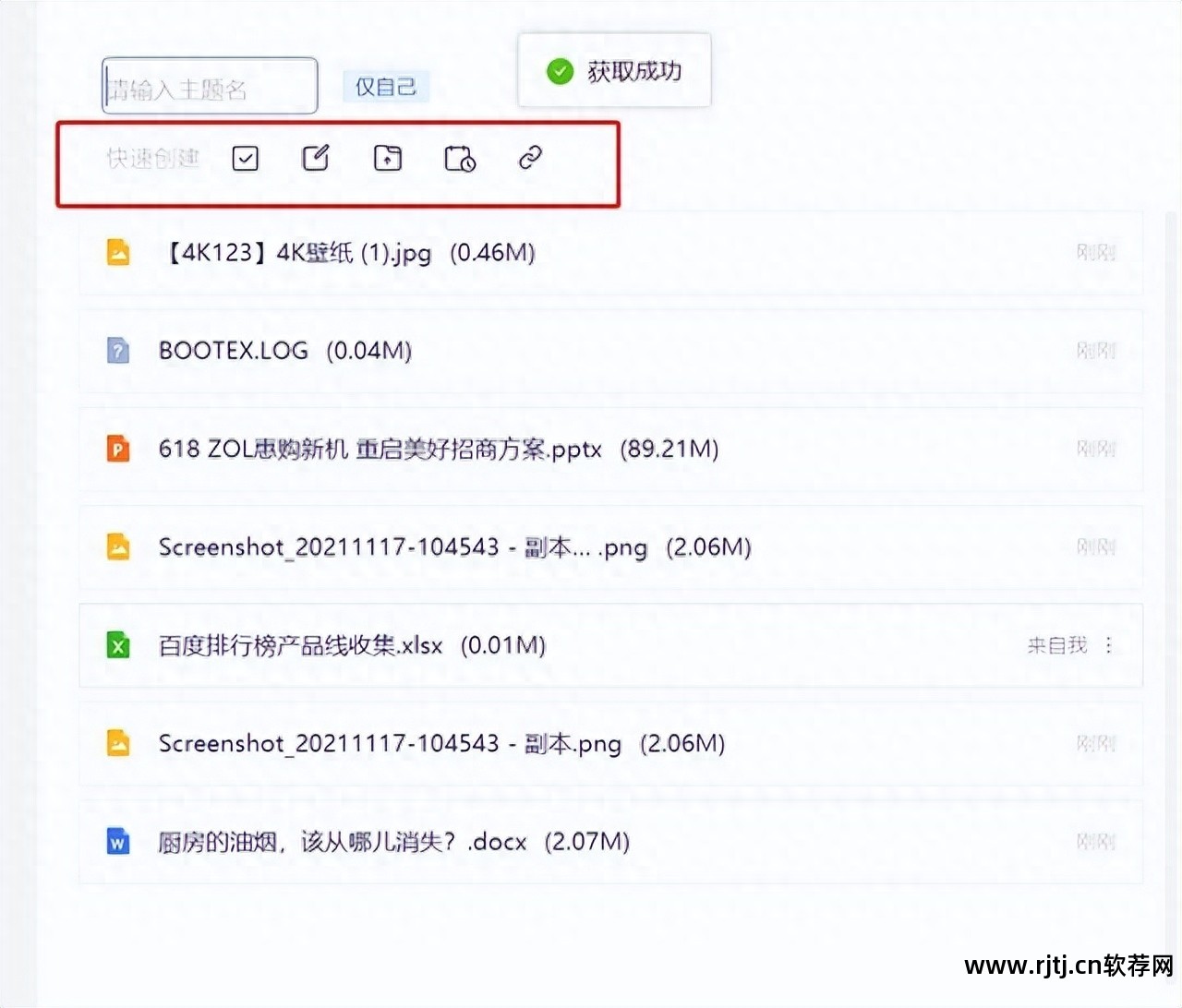Open the 仅自己 visibility selector
Image resolution: width=1182 pixels, height=1008 pixels.
[386, 88]
